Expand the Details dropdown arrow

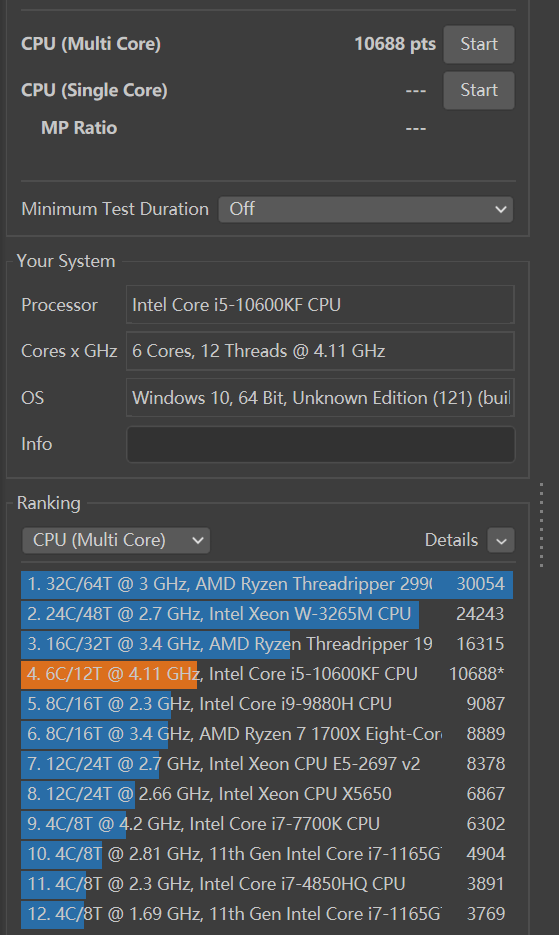[501, 540]
